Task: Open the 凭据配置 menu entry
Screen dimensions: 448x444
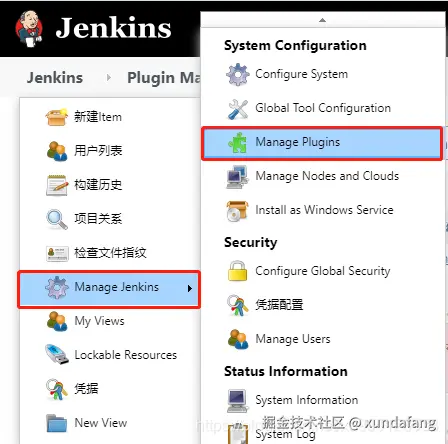Action: pyautogui.click(x=279, y=305)
